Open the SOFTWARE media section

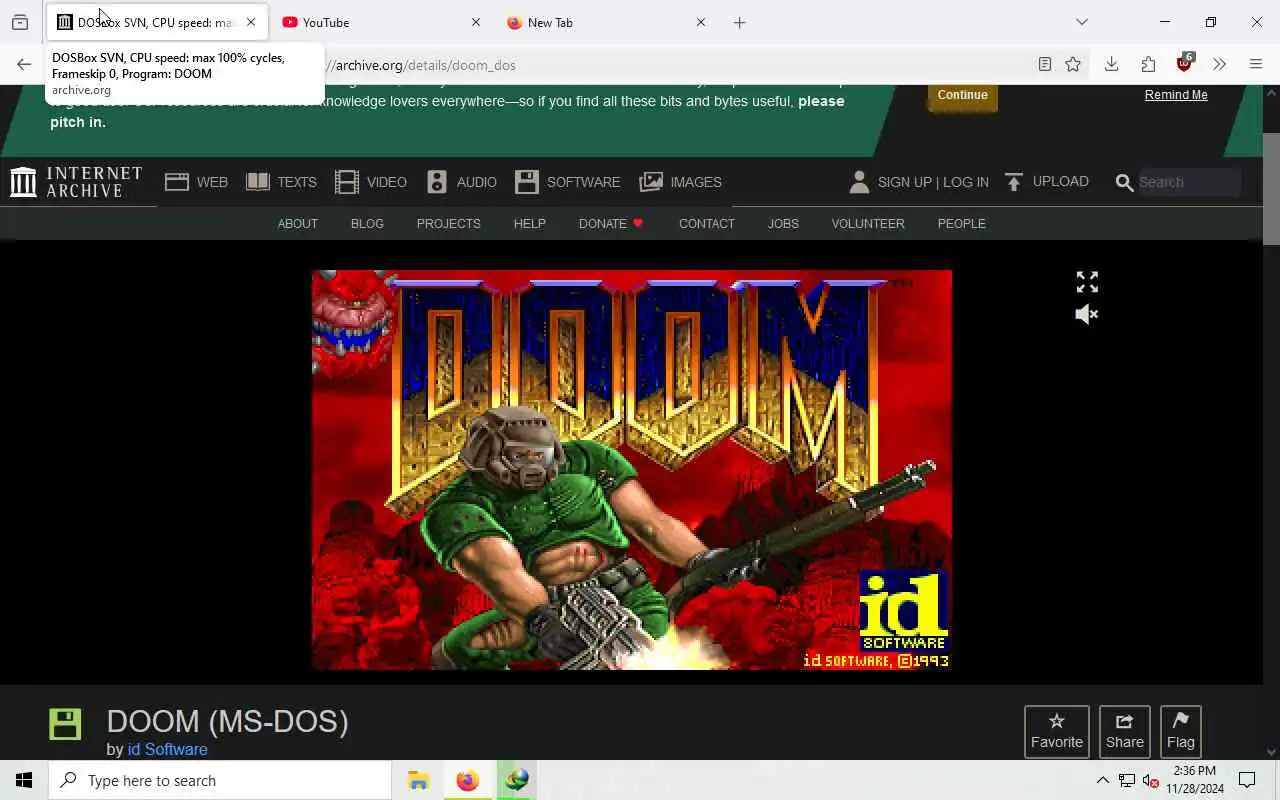coord(568,182)
